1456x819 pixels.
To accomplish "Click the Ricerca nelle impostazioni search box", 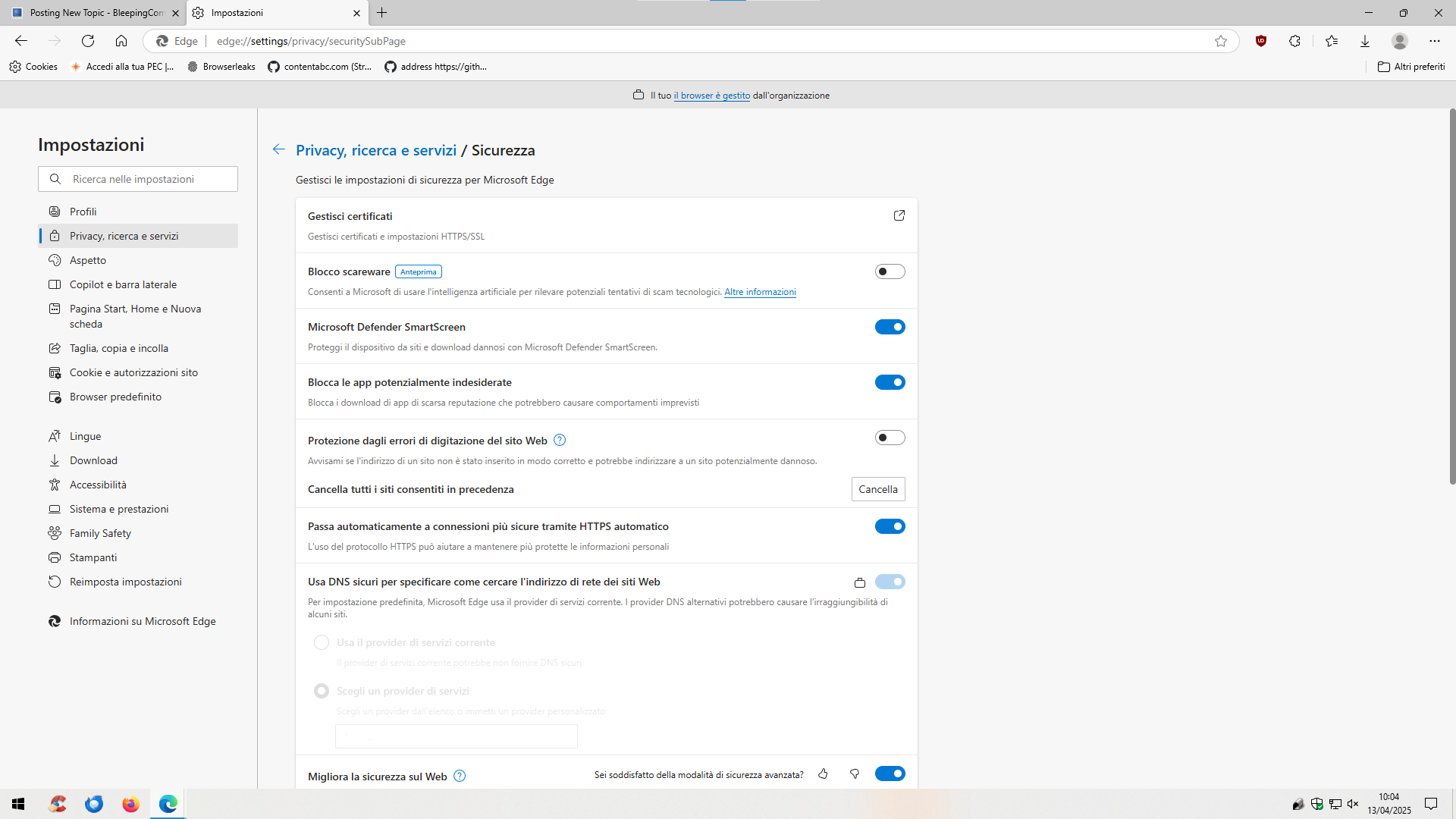I will pyautogui.click(x=138, y=179).
